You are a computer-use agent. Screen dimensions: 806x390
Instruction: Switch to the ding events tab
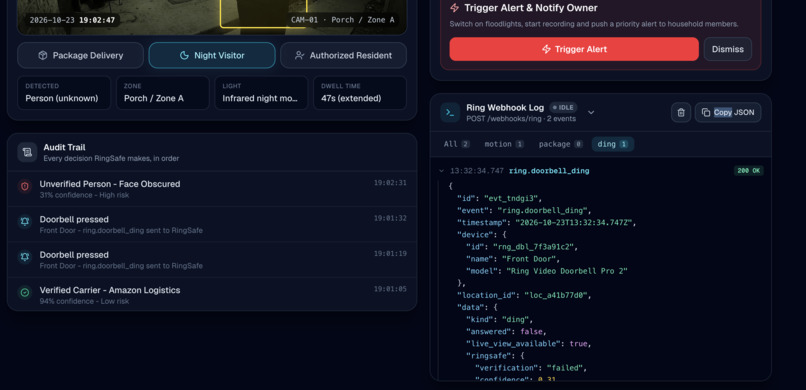tap(613, 144)
